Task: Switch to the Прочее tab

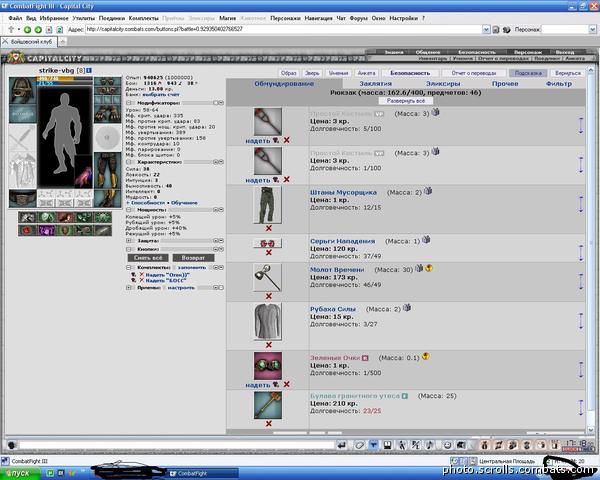Action: tap(505, 83)
